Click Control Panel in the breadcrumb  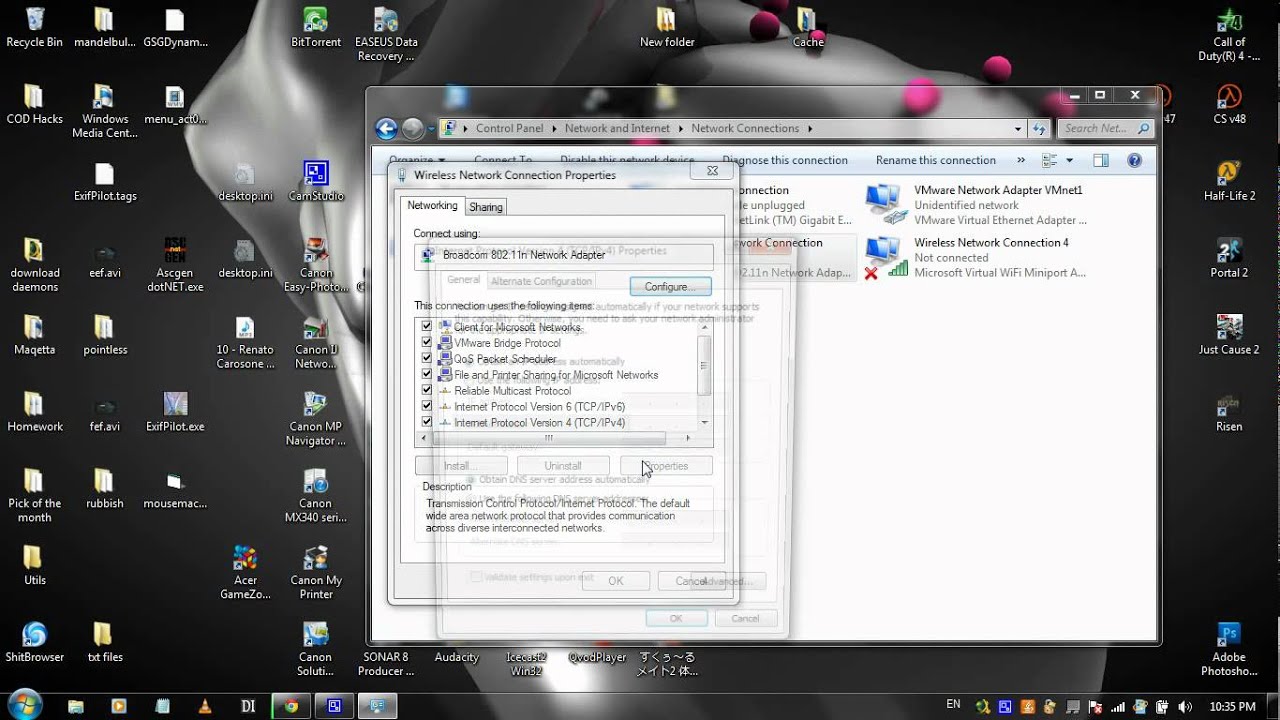point(510,129)
